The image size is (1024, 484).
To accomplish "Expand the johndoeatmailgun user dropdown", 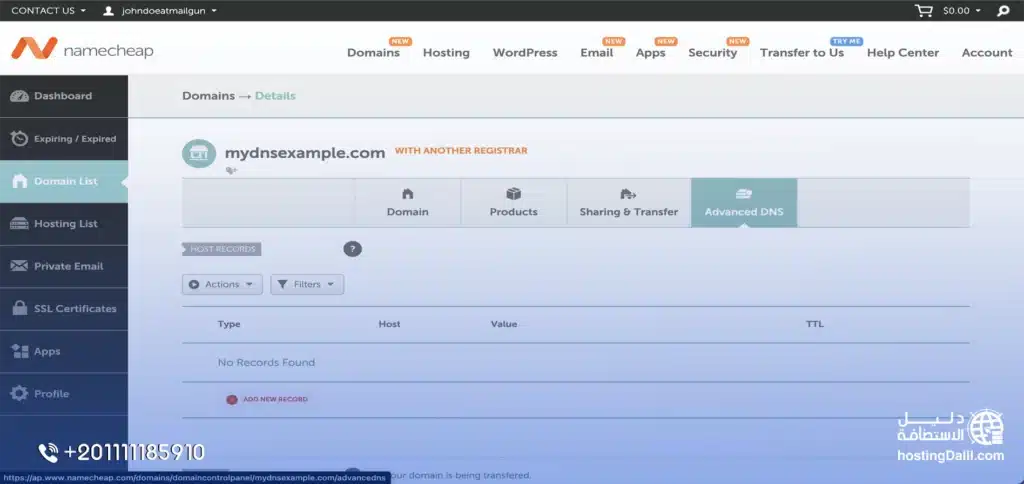I will point(169,10).
